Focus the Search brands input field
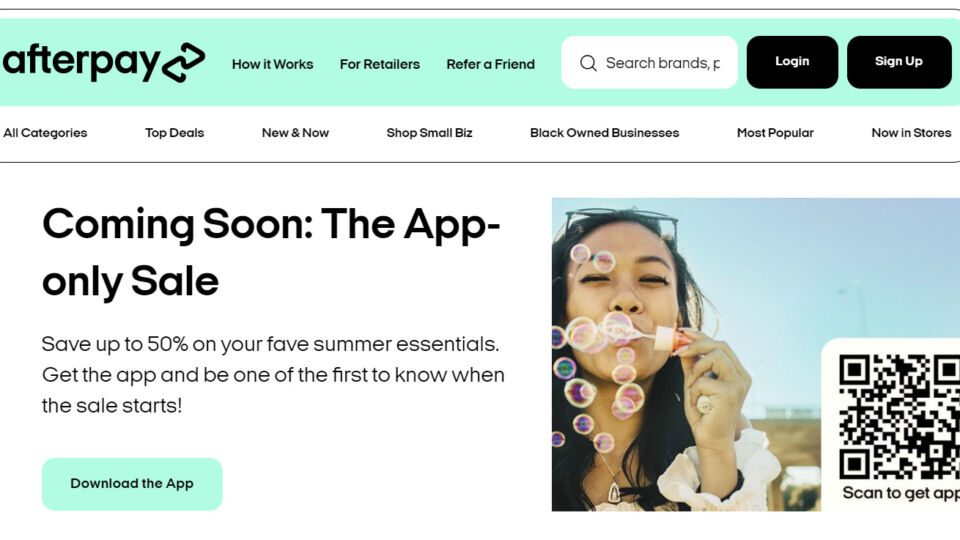The image size is (960, 540). tap(650, 62)
